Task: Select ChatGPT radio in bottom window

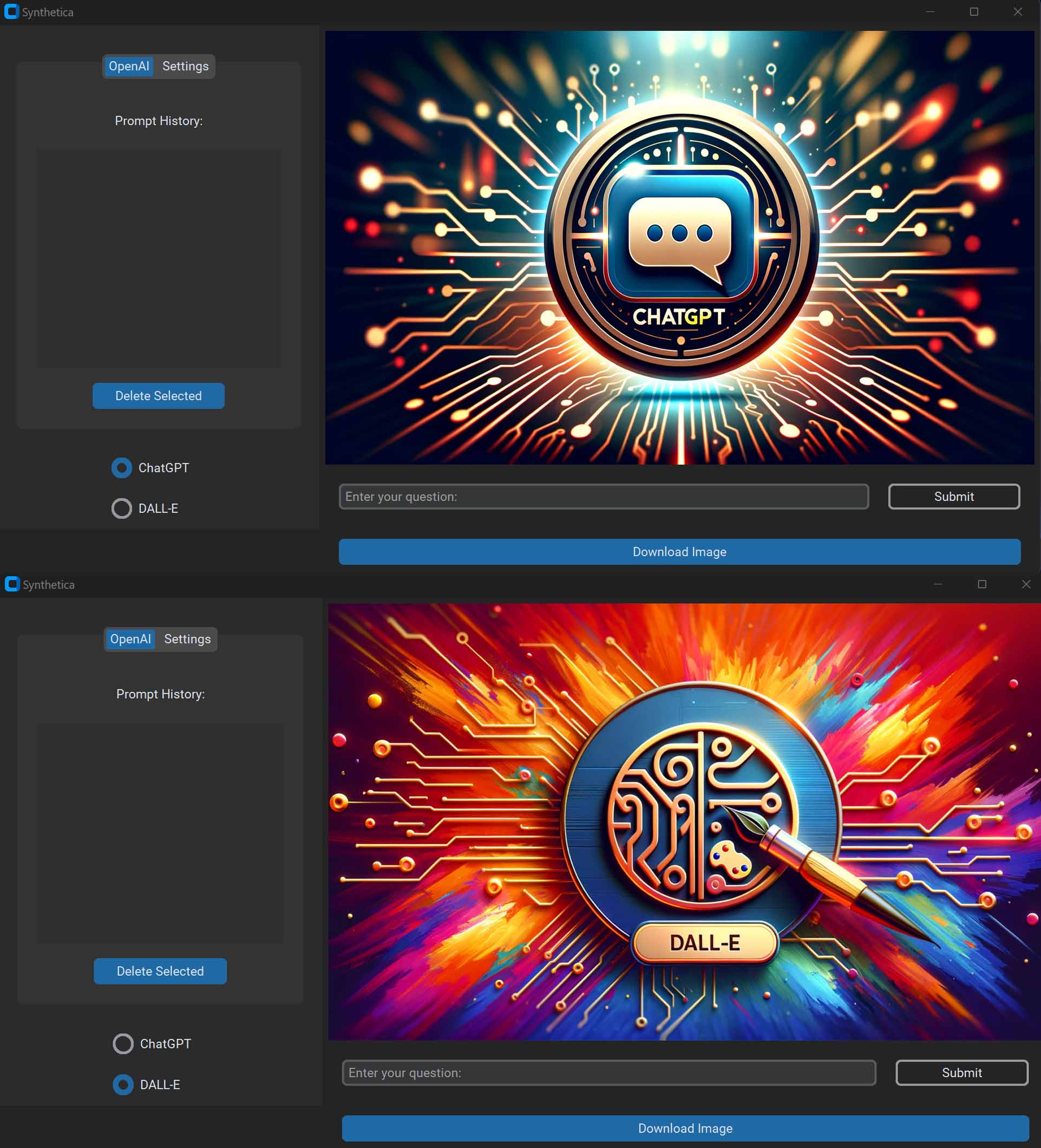Action: pos(123,1044)
